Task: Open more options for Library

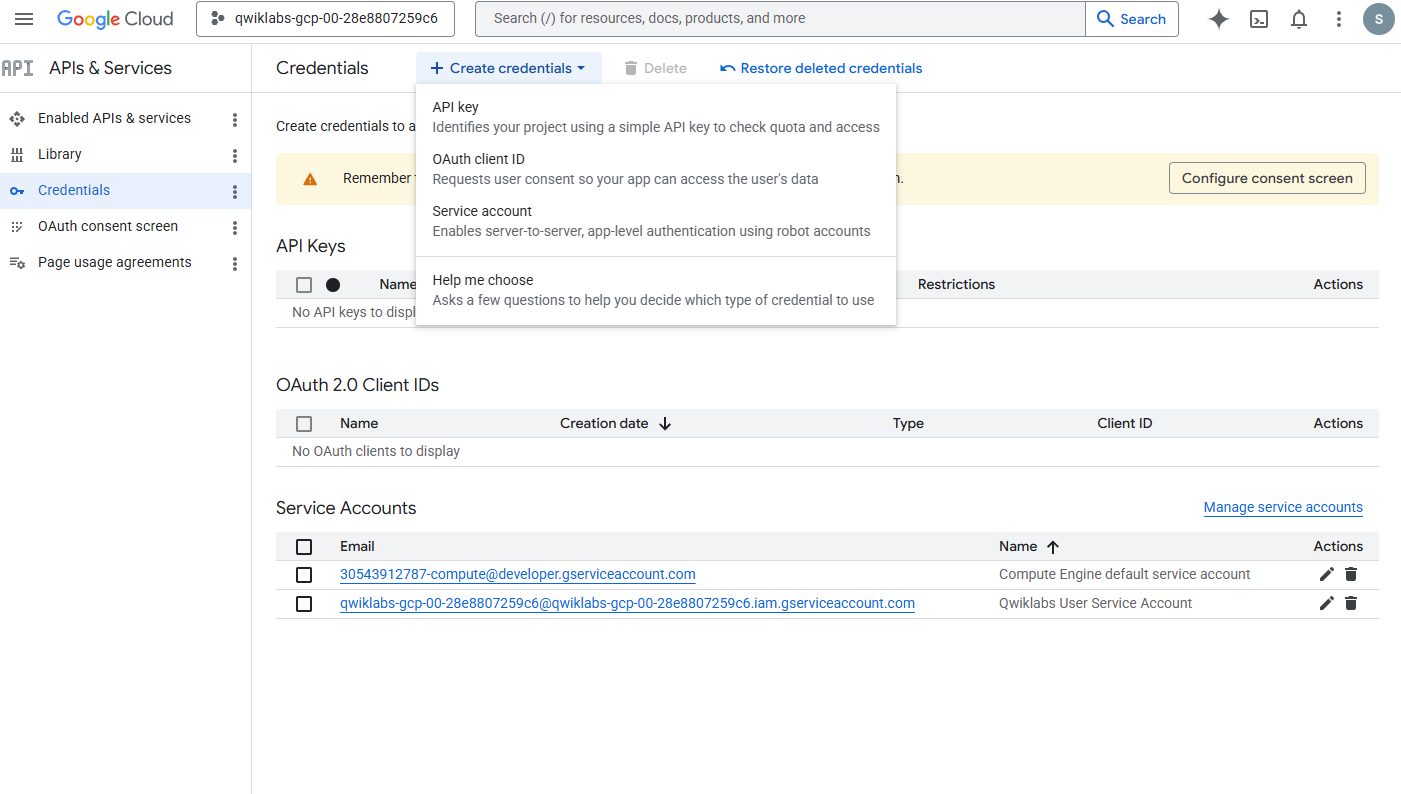Action: (x=235, y=155)
